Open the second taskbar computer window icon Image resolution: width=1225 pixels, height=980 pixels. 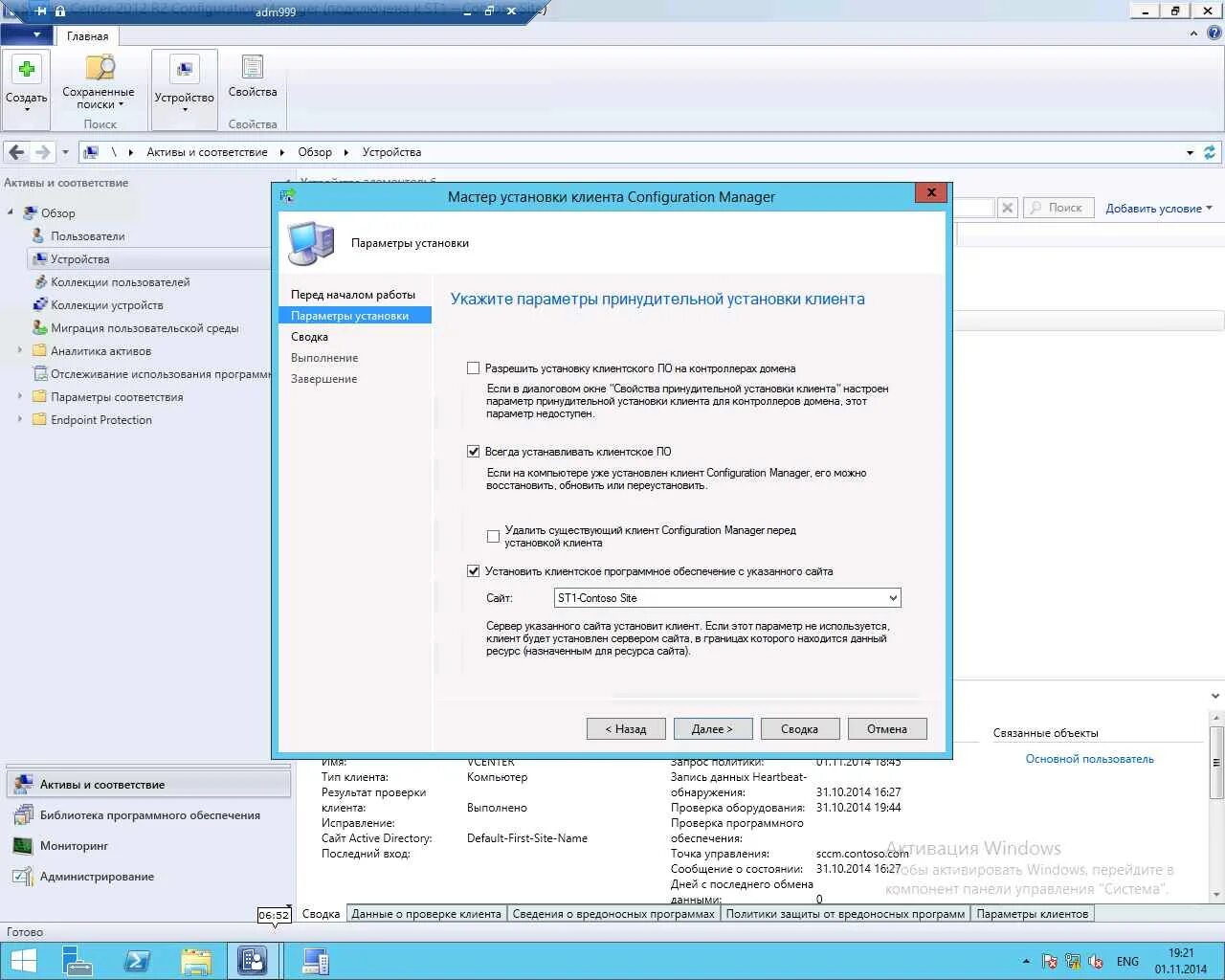pos(315,961)
